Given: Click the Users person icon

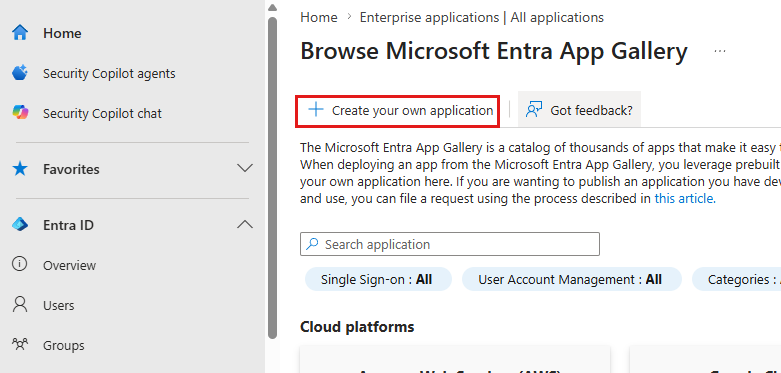Looking at the screenshot, I should pyautogui.click(x=20, y=305).
